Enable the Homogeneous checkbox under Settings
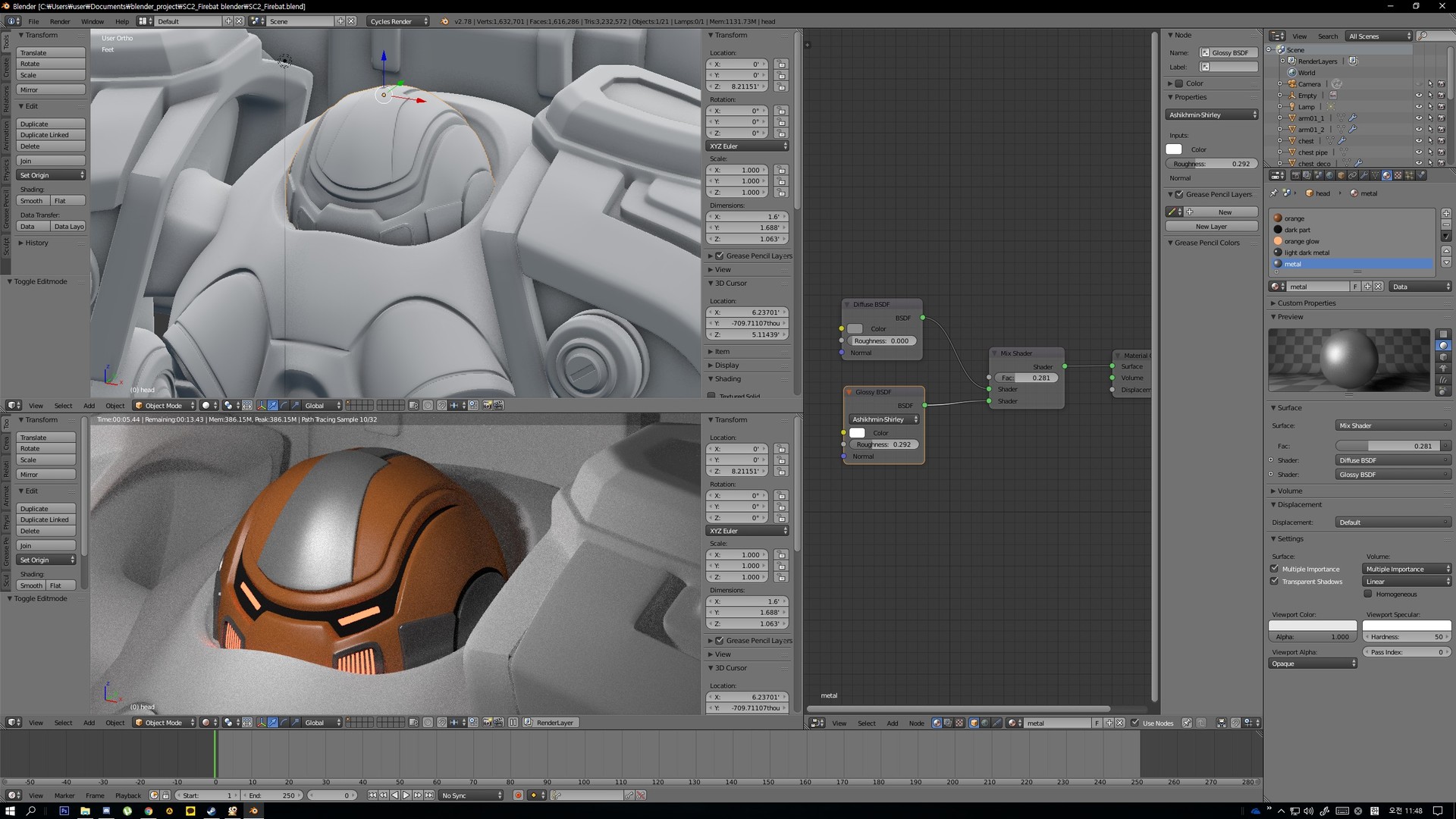 (x=1367, y=594)
